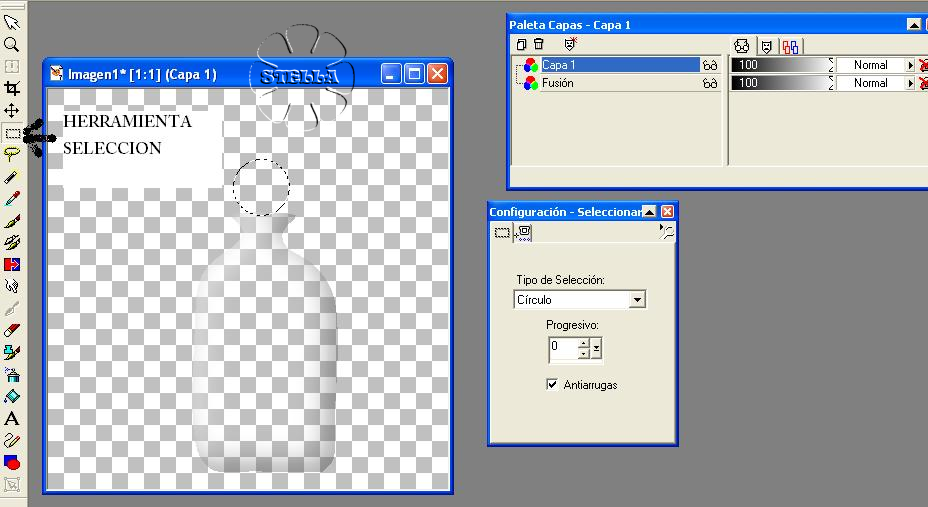928x507 pixels.
Task: Select the Magic Wand tool
Action: tap(12, 176)
